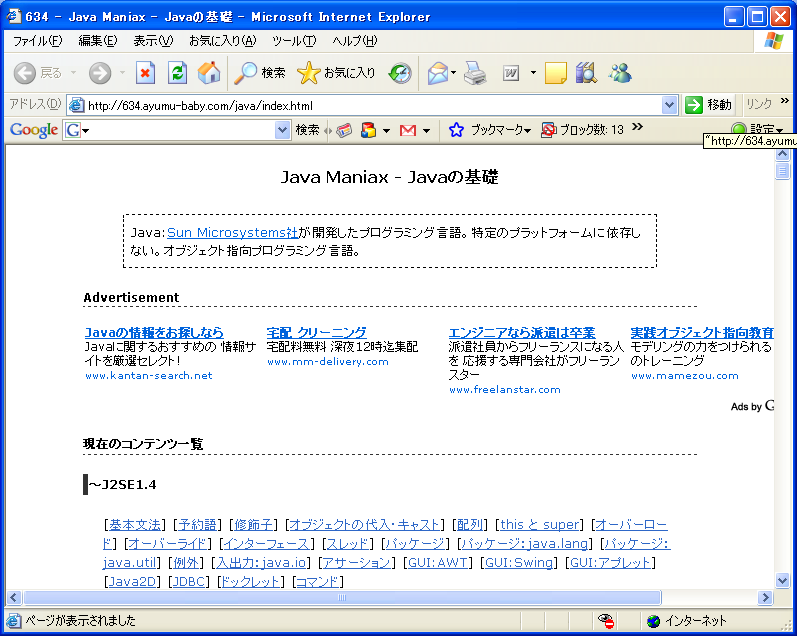This screenshot has height=636, width=797.
Task: Expand the Word edit button dropdown arrow
Action: pos(533,73)
